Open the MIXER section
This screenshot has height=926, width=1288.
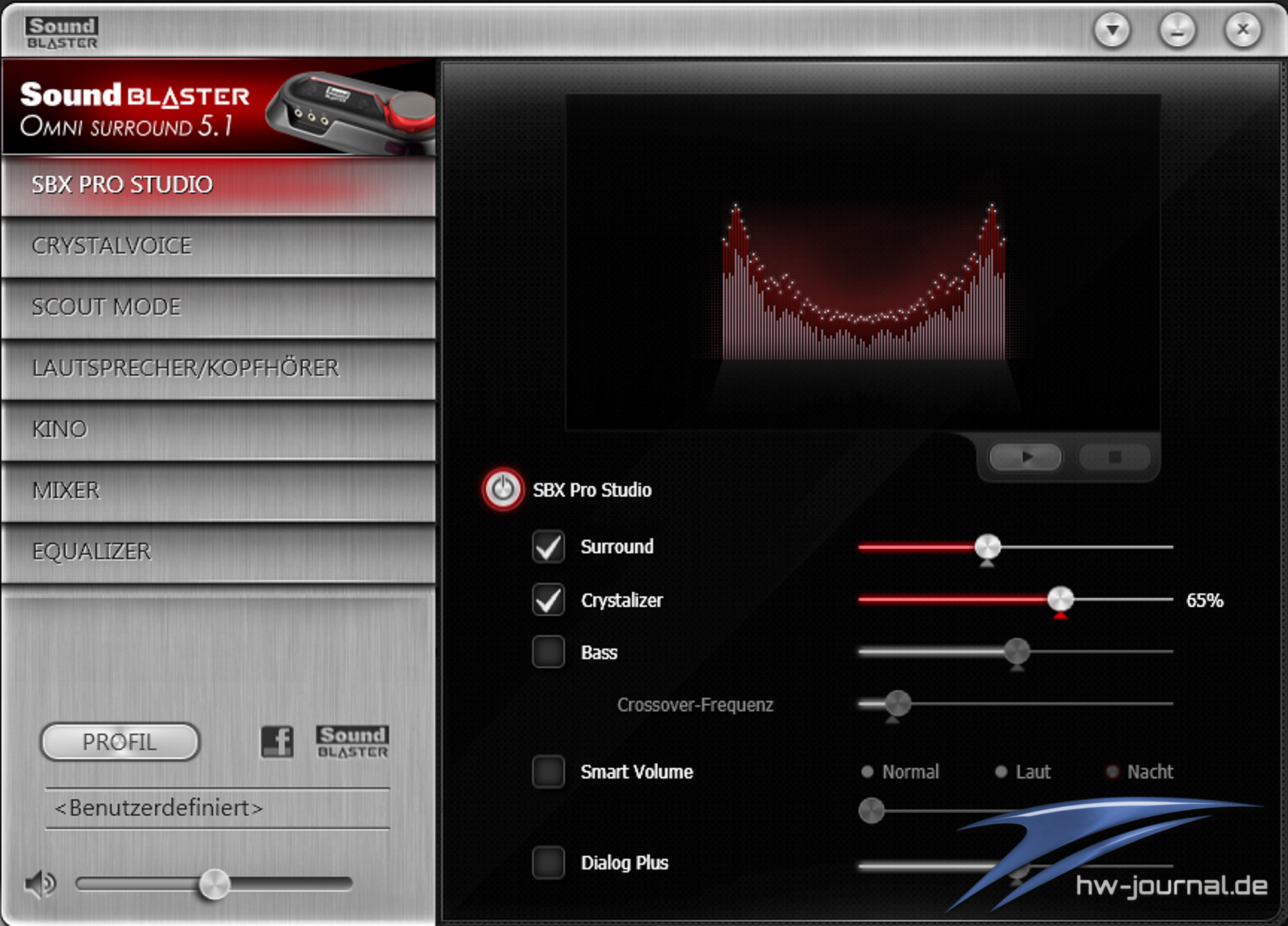[x=219, y=491]
